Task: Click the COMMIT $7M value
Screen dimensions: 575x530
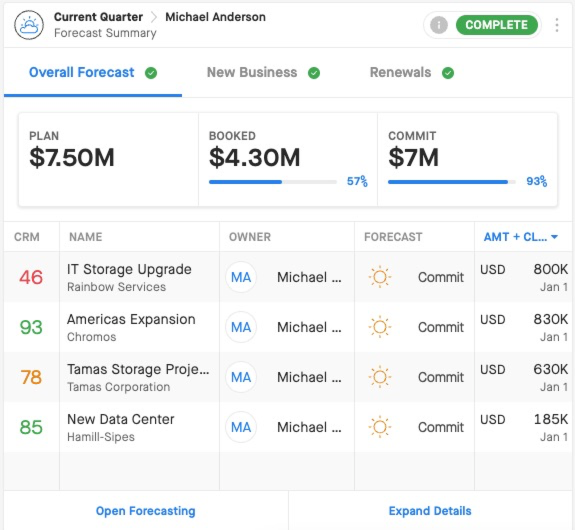Action: pyautogui.click(x=413, y=158)
